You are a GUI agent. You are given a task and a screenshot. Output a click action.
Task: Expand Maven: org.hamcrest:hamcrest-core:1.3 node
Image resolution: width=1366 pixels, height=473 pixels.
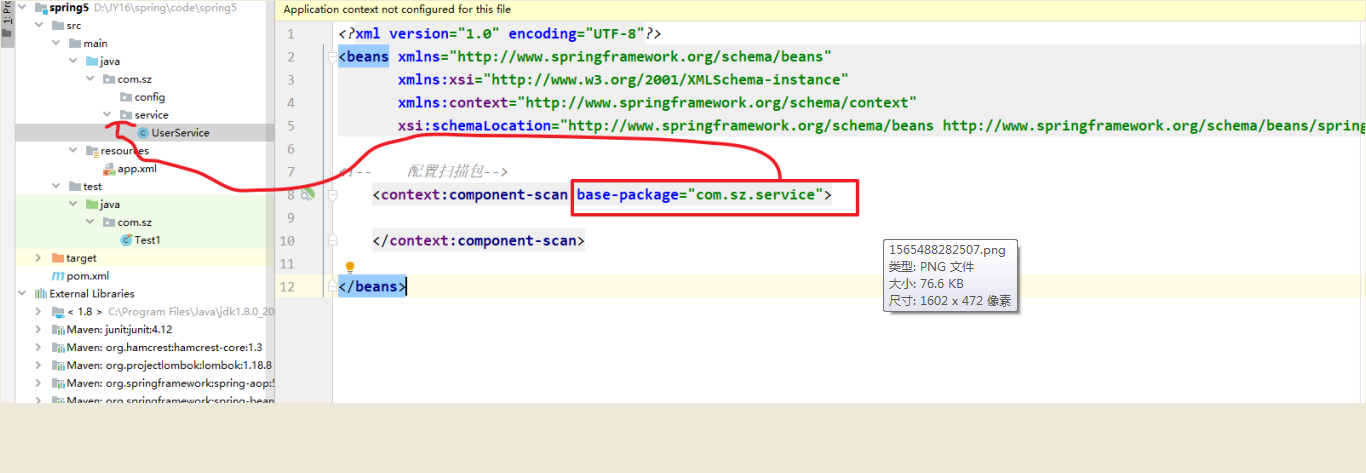point(39,348)
